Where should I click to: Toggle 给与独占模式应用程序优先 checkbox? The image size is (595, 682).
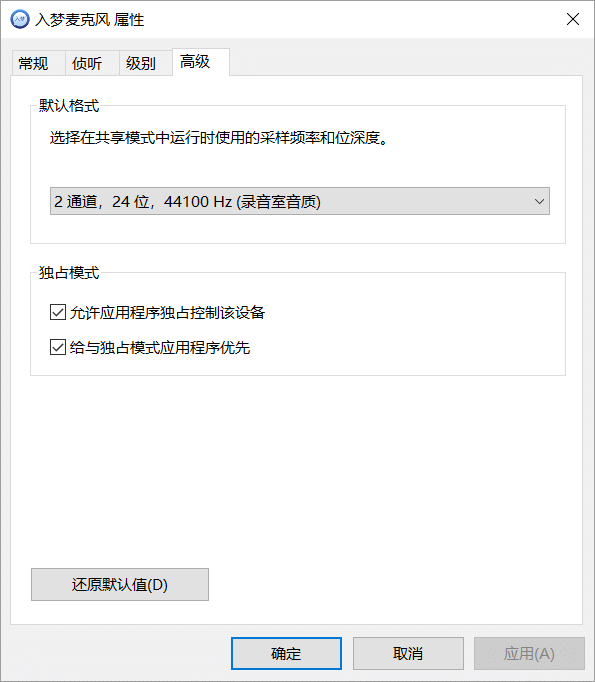tap(58, 347)
